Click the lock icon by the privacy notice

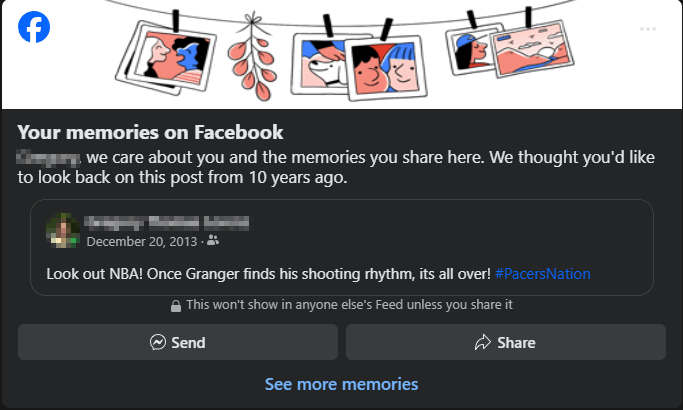176,305
